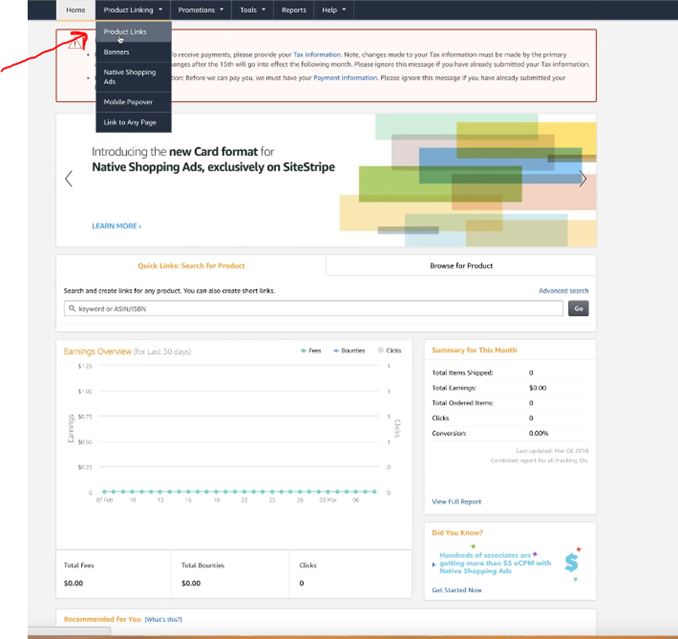Toggle the Clicks series in chart legend
The image size is (678, 639).
[x=389, y=351]
